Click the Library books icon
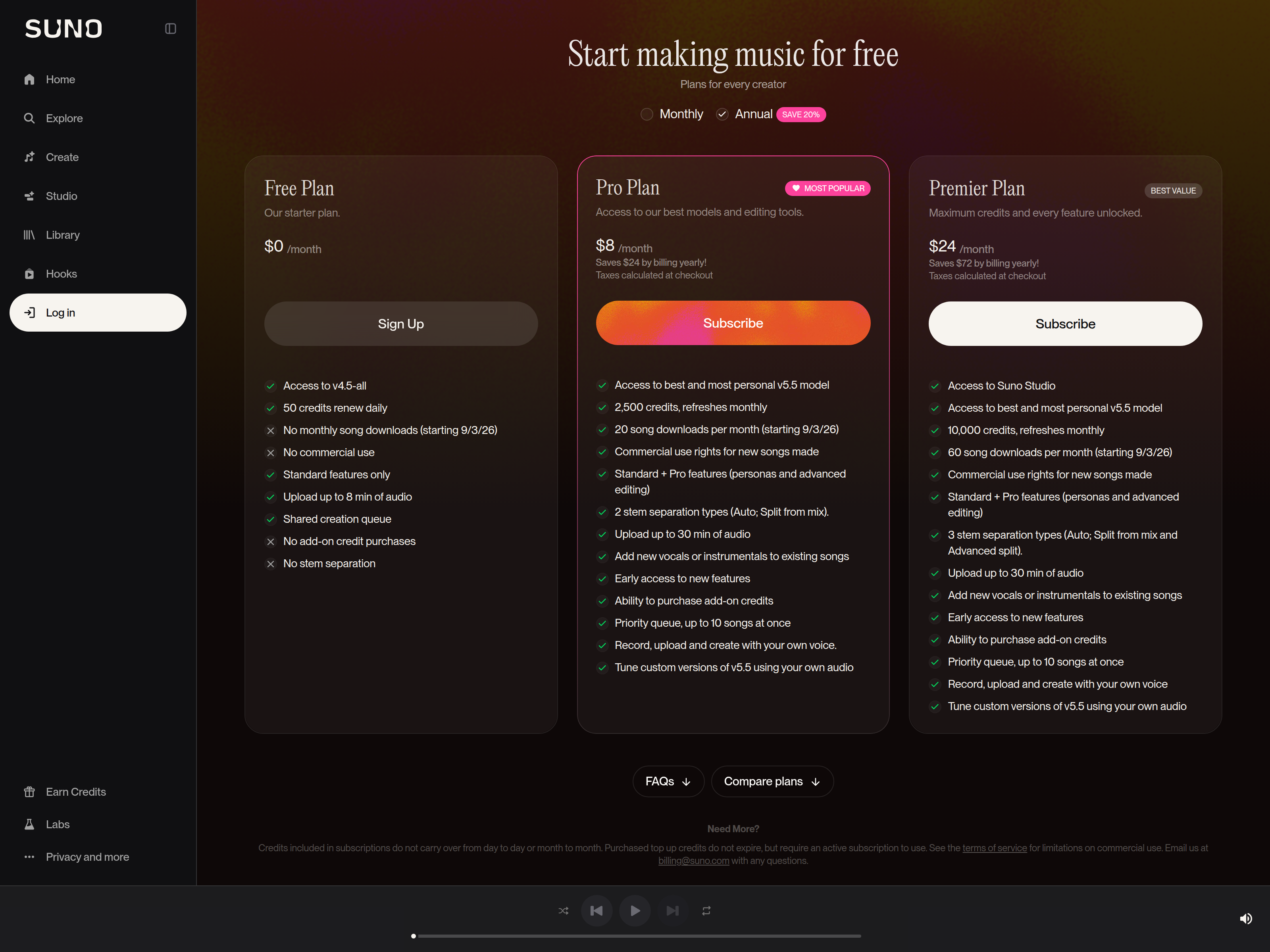This screenshot has height=952, width=1270. click(29, 235)
